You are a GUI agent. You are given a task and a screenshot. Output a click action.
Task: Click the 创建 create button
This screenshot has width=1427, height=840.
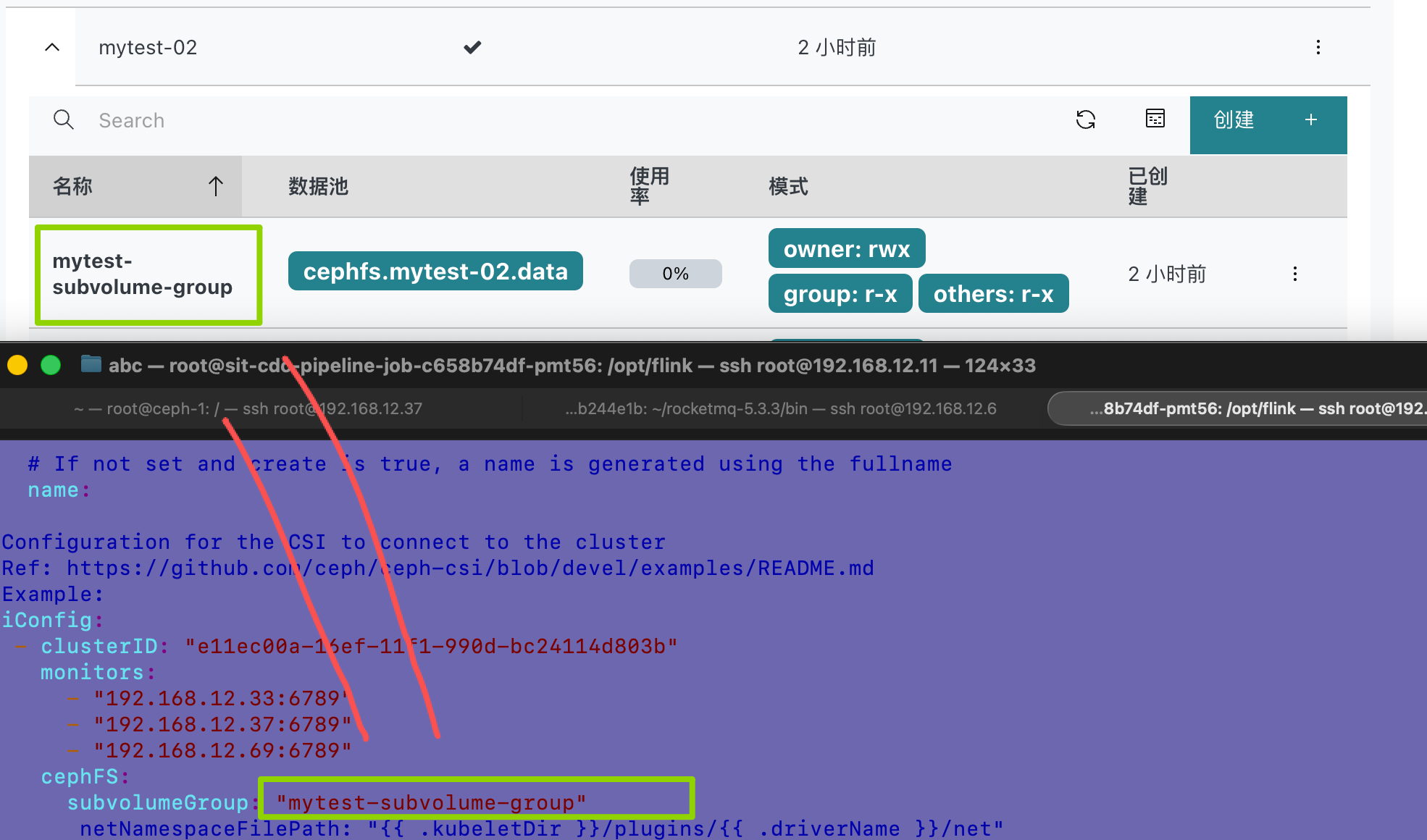click(1234, 120)
